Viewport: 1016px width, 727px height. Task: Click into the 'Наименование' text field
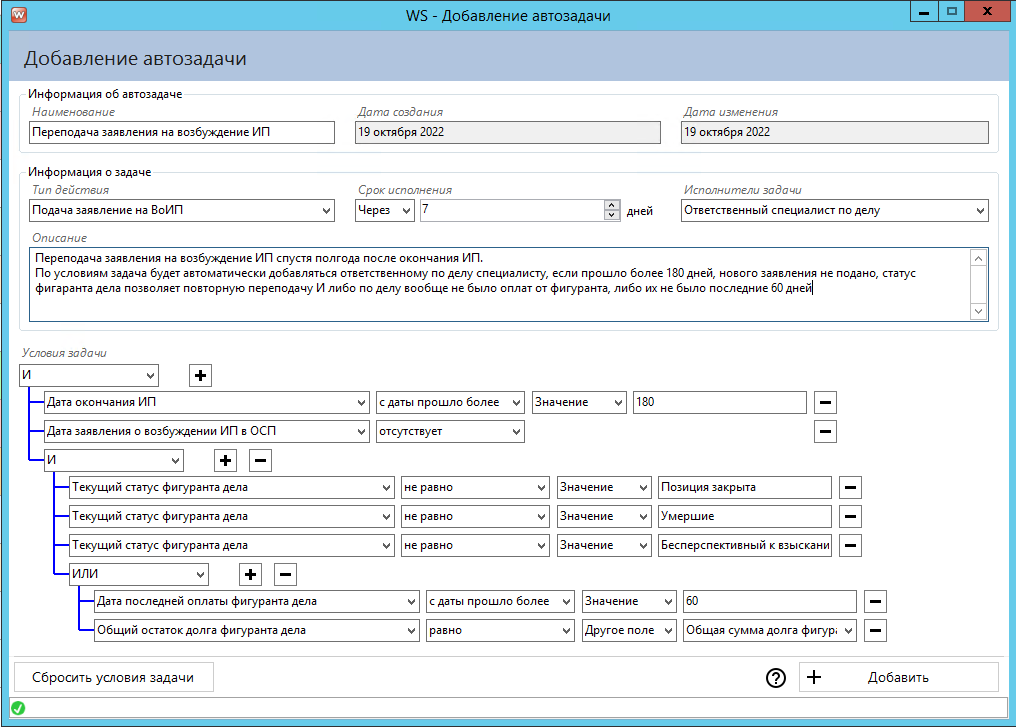click(x=182, y=132)
